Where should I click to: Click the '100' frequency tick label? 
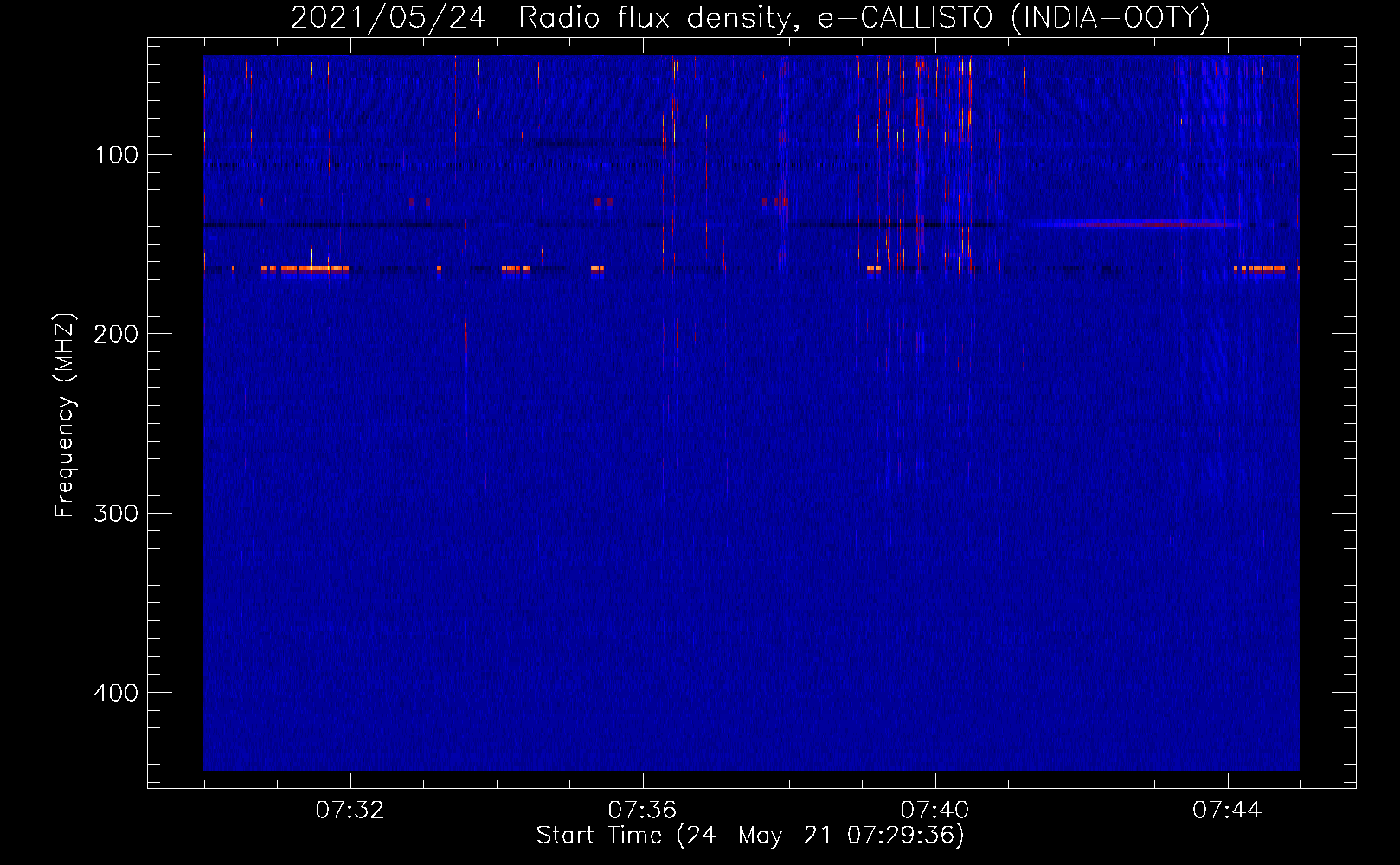(x=117, y=155)
